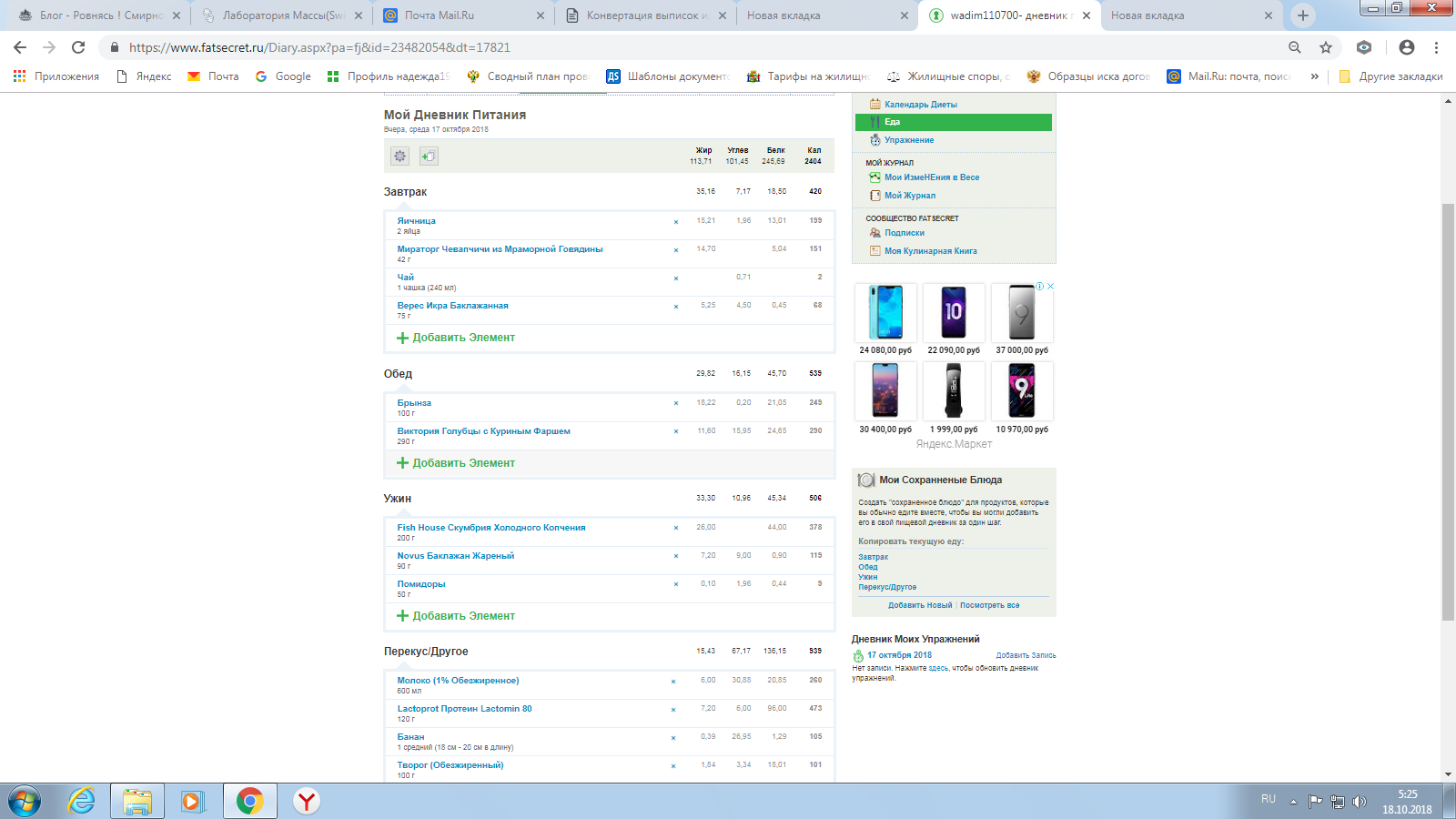Open the Chrome profile avatar icon

coord(1406,47)
